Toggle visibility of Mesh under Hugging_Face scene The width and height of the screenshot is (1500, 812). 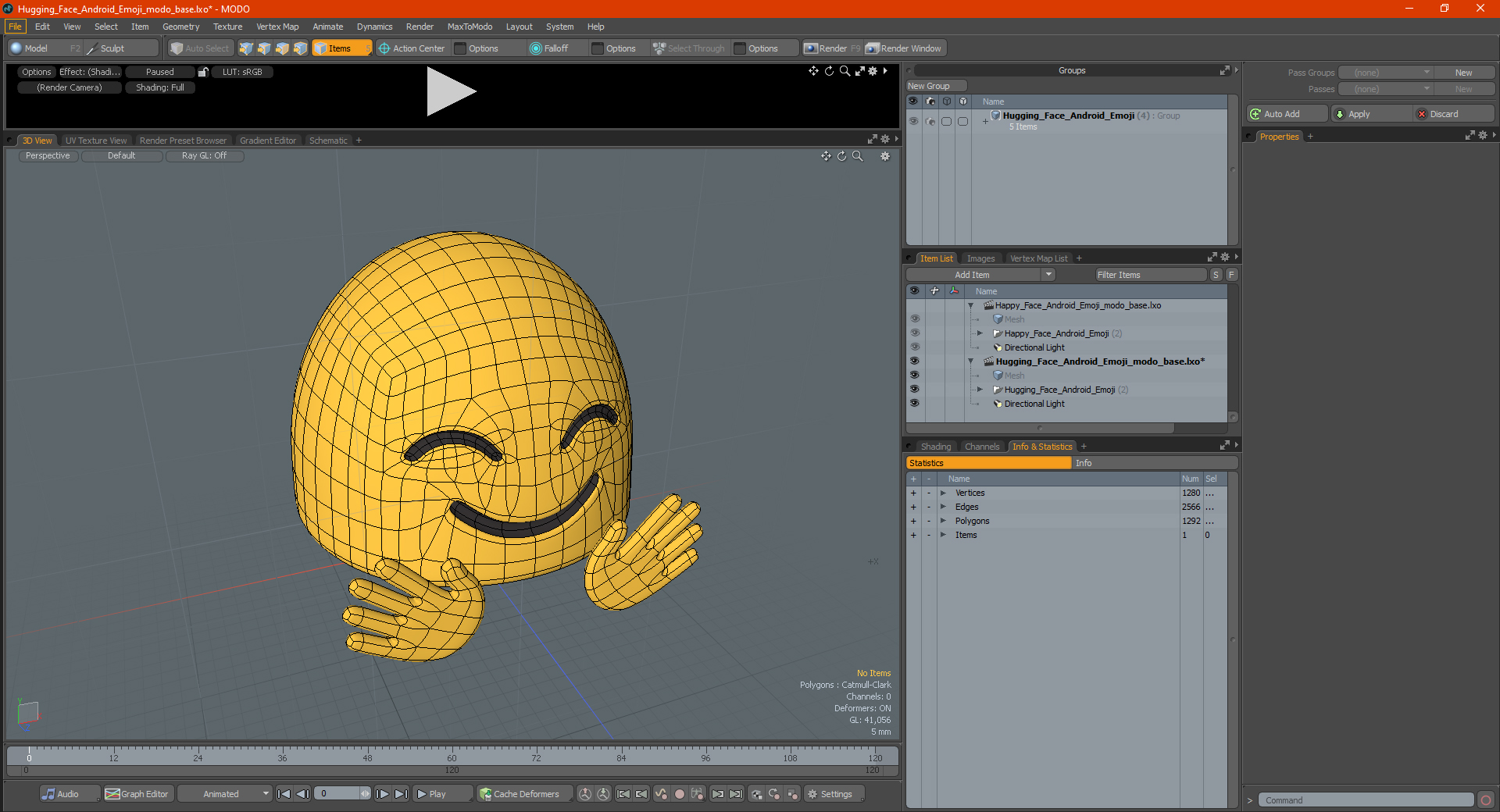tap(914, 376)
